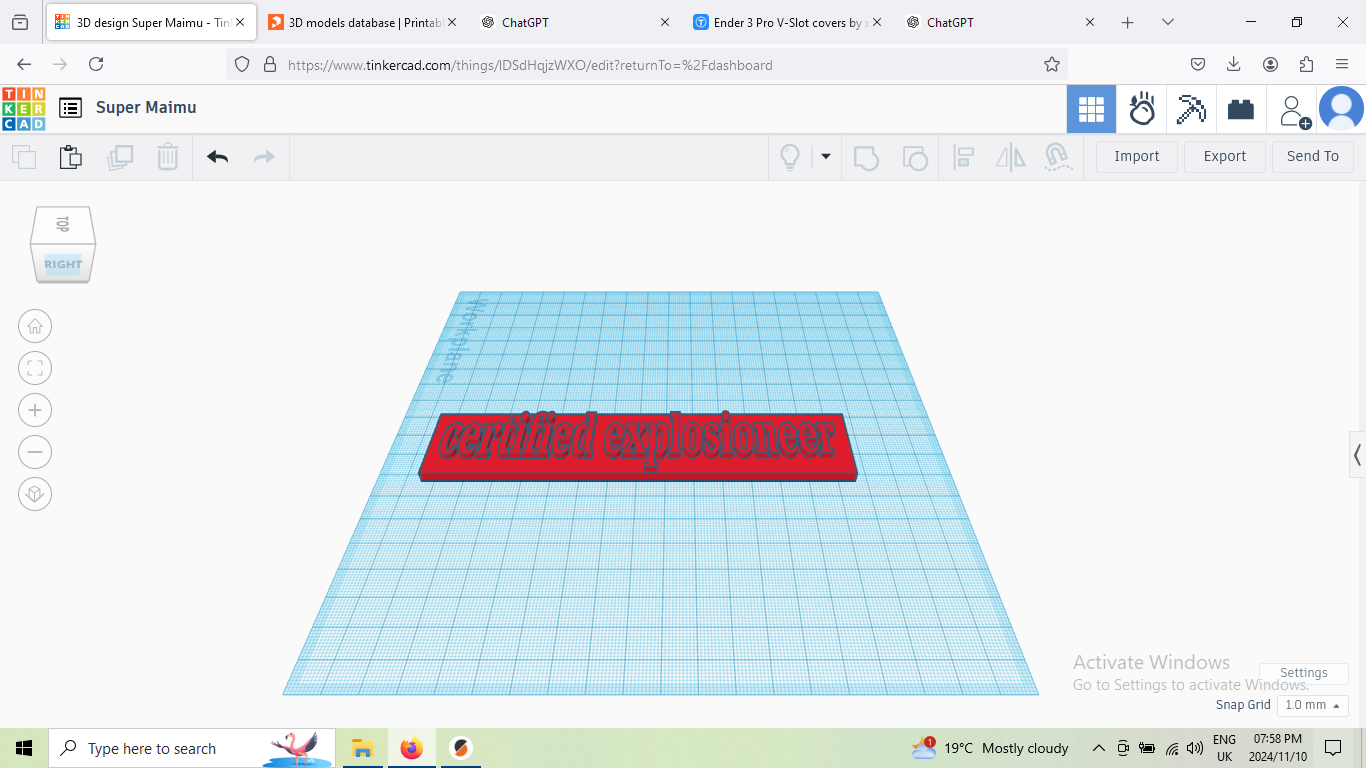The width and height of the screenshot is (1366, 768).
Task: Edit the Super Maimu design name
Action: tap(146, 108)
